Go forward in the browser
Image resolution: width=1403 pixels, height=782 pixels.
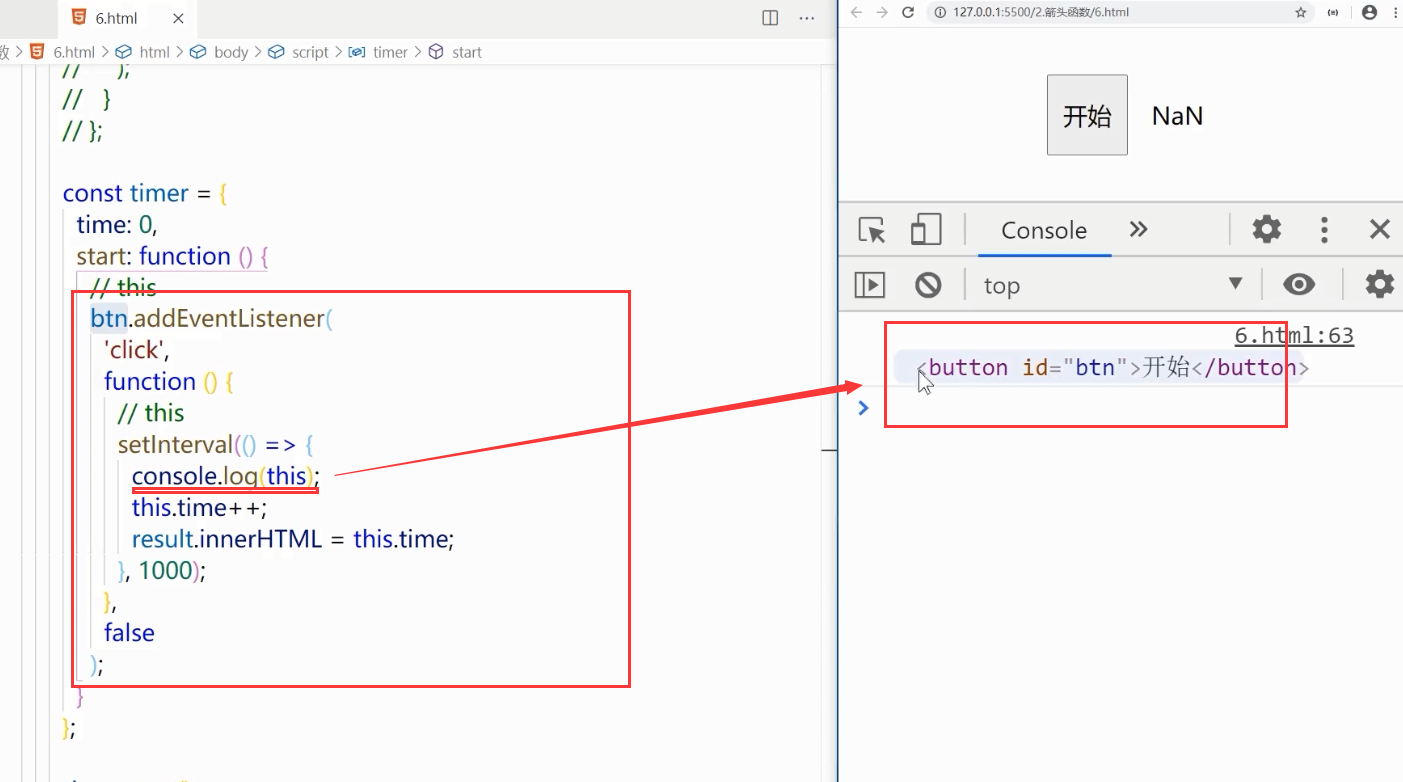coord(882,12)
